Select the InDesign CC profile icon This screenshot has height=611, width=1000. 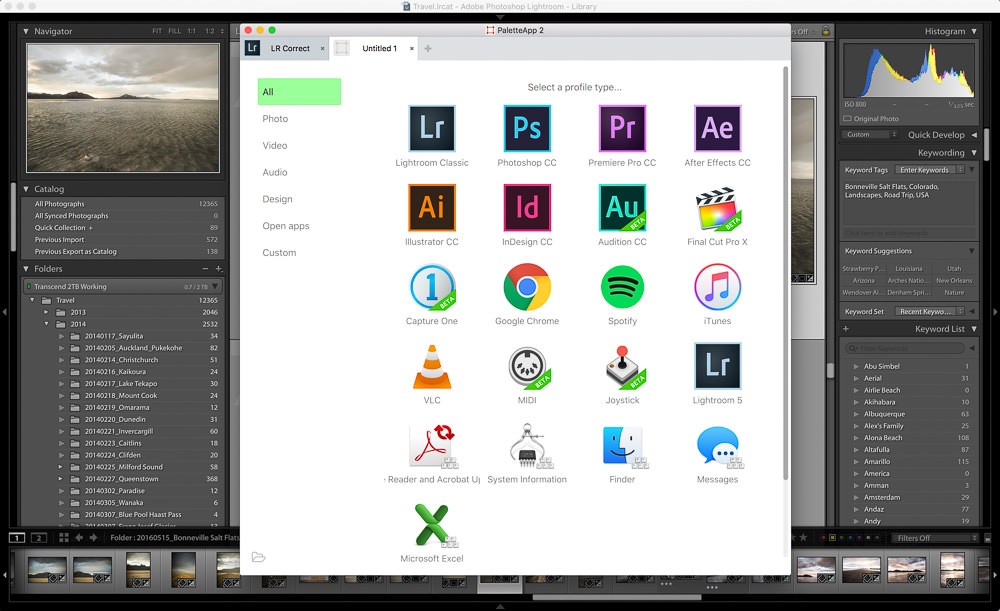click(x=527, y=207)
